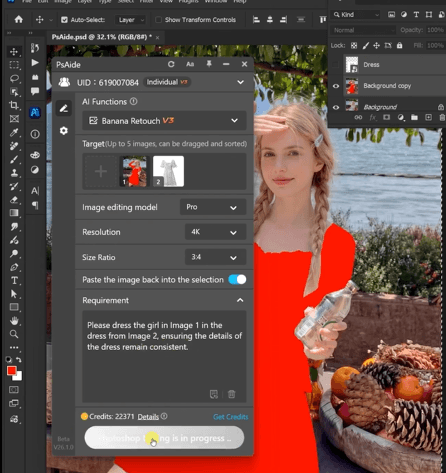Click the red foreground color swatch
The width and height of the screenshot is (446, 473).
tap(12, 371)
